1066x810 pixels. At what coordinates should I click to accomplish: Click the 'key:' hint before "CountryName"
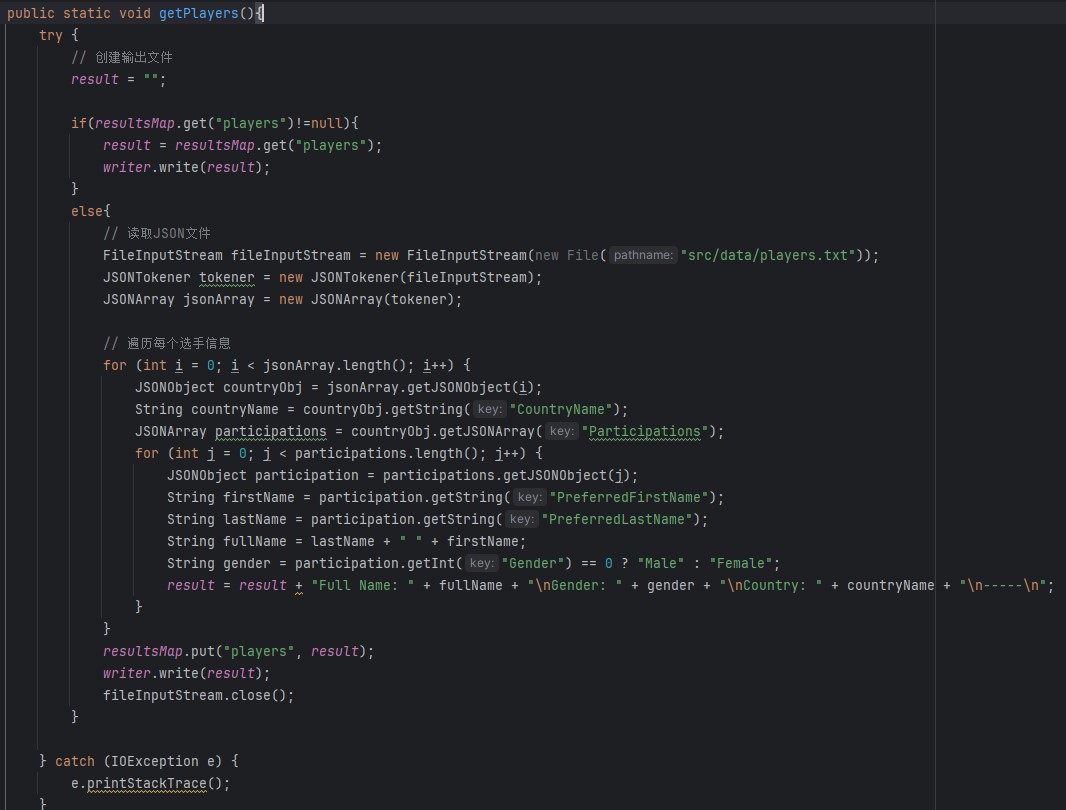(x=489, y=409)
